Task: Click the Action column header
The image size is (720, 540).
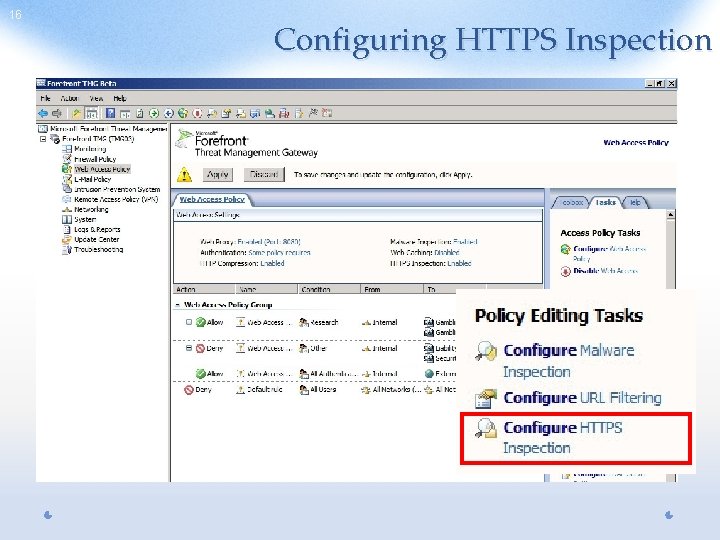Action: 204,289
